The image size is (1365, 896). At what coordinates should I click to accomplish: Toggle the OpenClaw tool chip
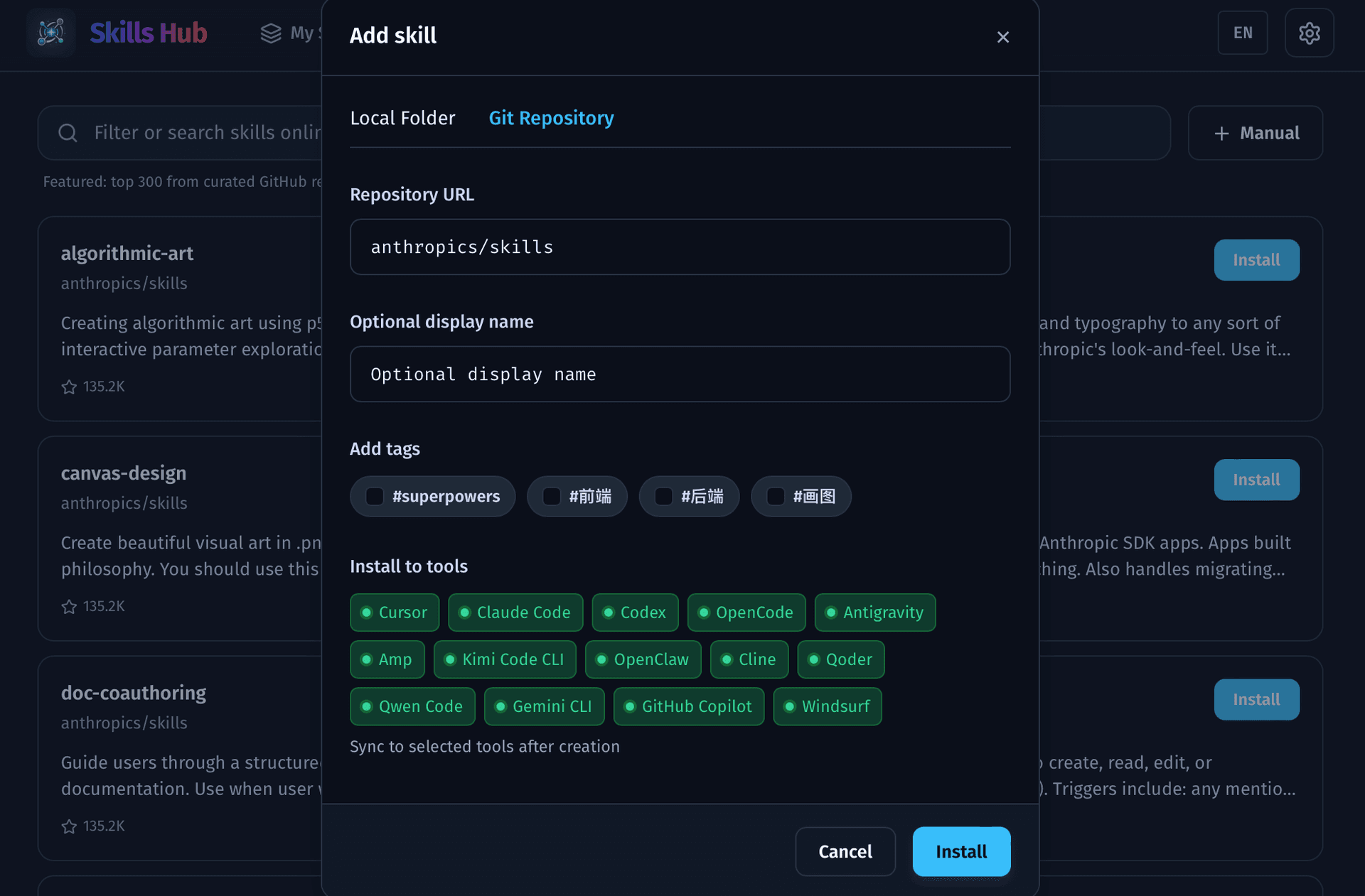(x=643, y=659)
